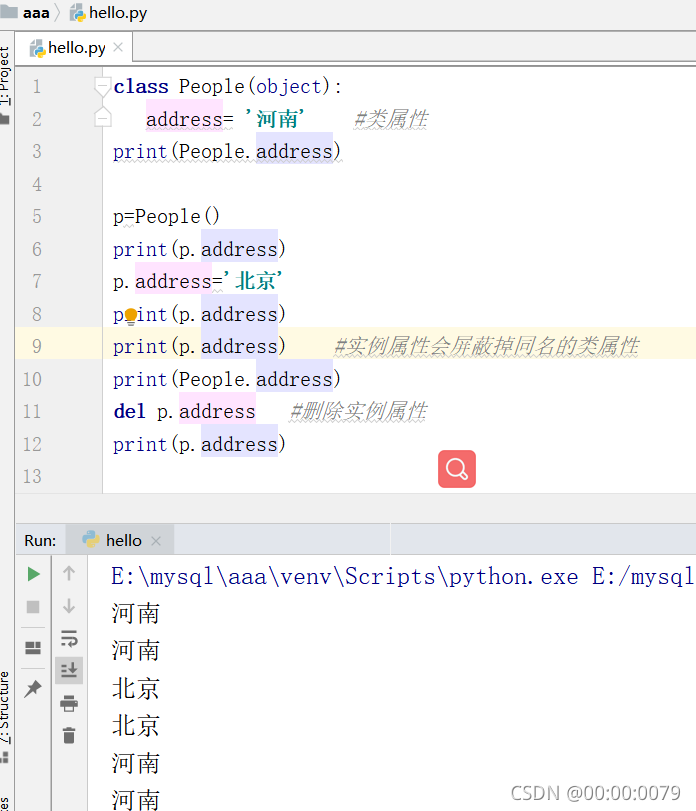Close the hello run tab
This screenshot has height=811, width=696.
coord(156,541)
